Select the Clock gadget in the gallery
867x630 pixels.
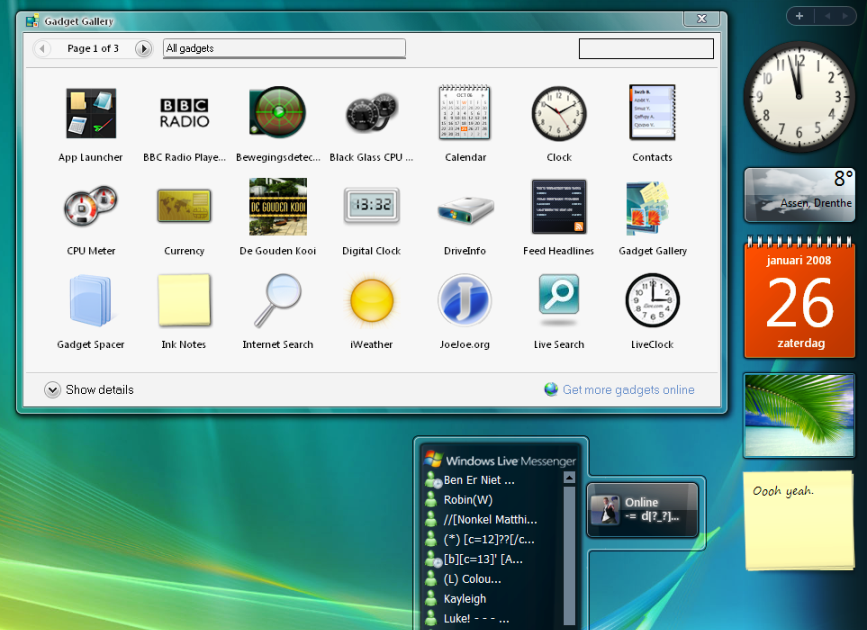click(x=559, y=113)
